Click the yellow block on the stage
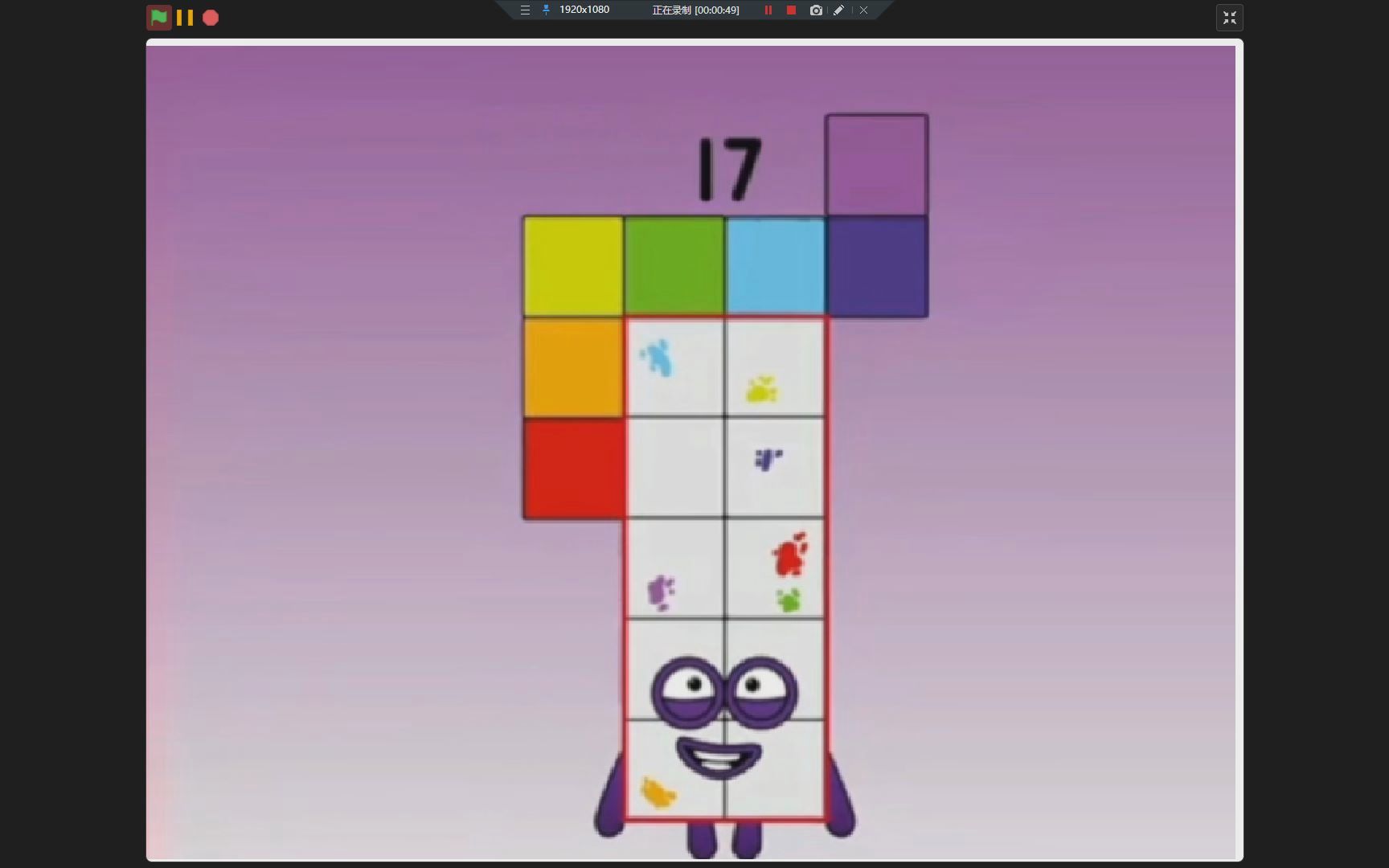1389x868 pixels. click(573, 266)
